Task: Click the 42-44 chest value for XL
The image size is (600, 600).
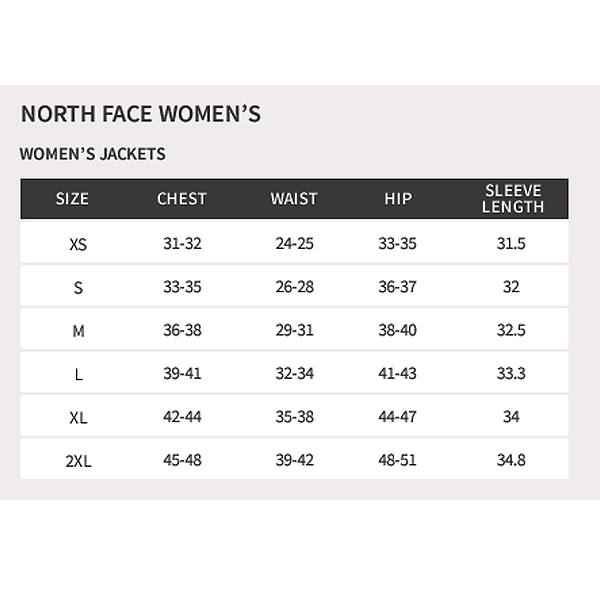Action: pyautogui.click(x=182, y=416)
